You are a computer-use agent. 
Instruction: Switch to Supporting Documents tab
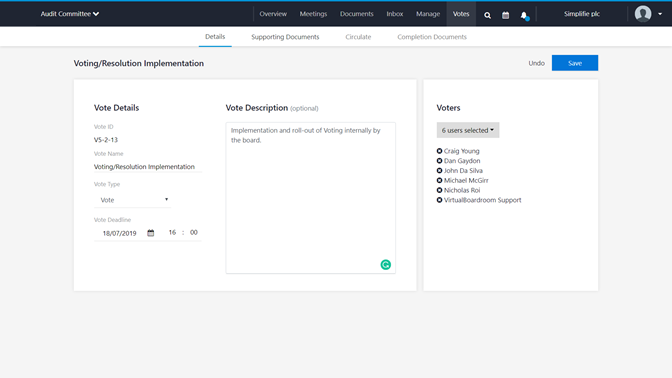click(x=285, y=37)
